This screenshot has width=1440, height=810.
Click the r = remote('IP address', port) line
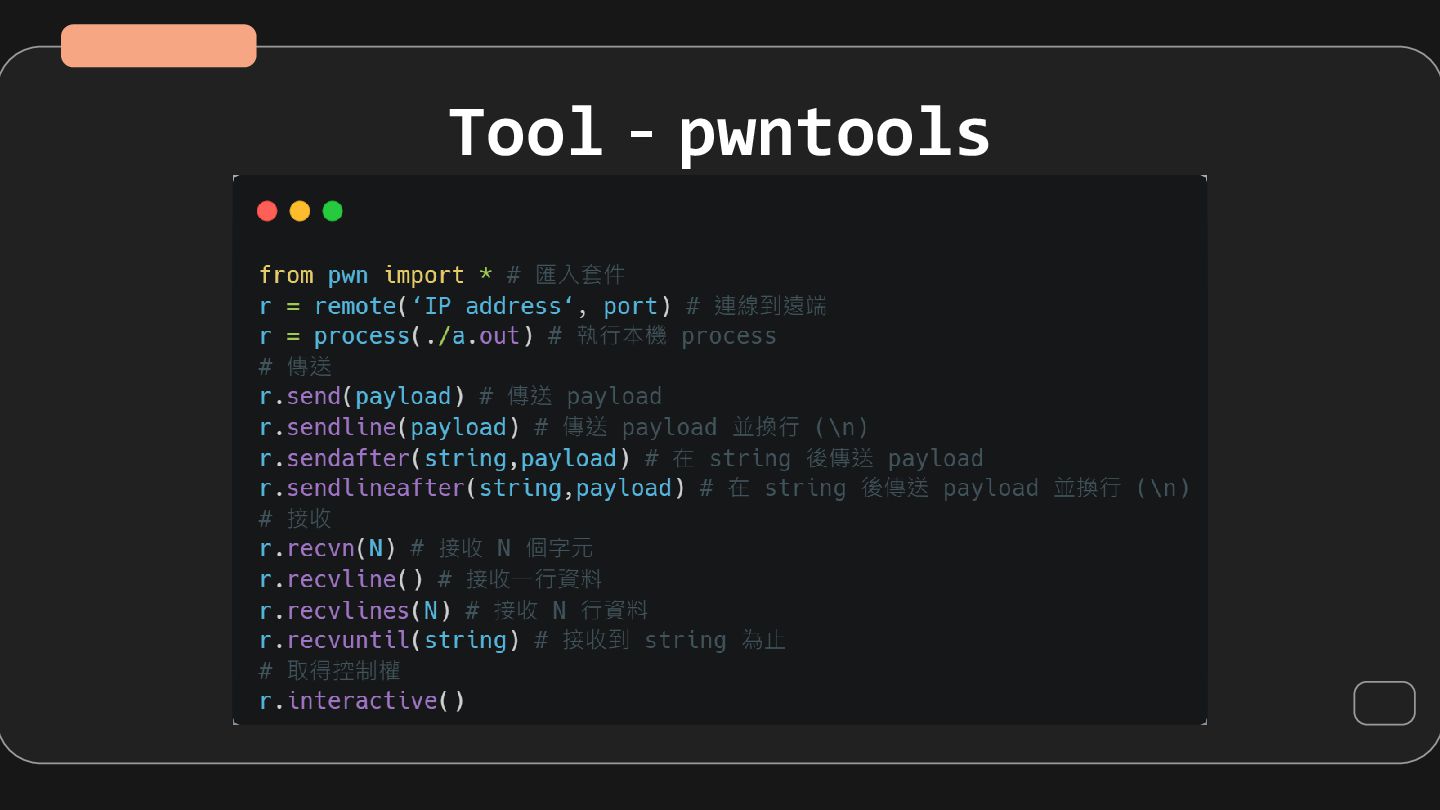click(x=543, y=305)
